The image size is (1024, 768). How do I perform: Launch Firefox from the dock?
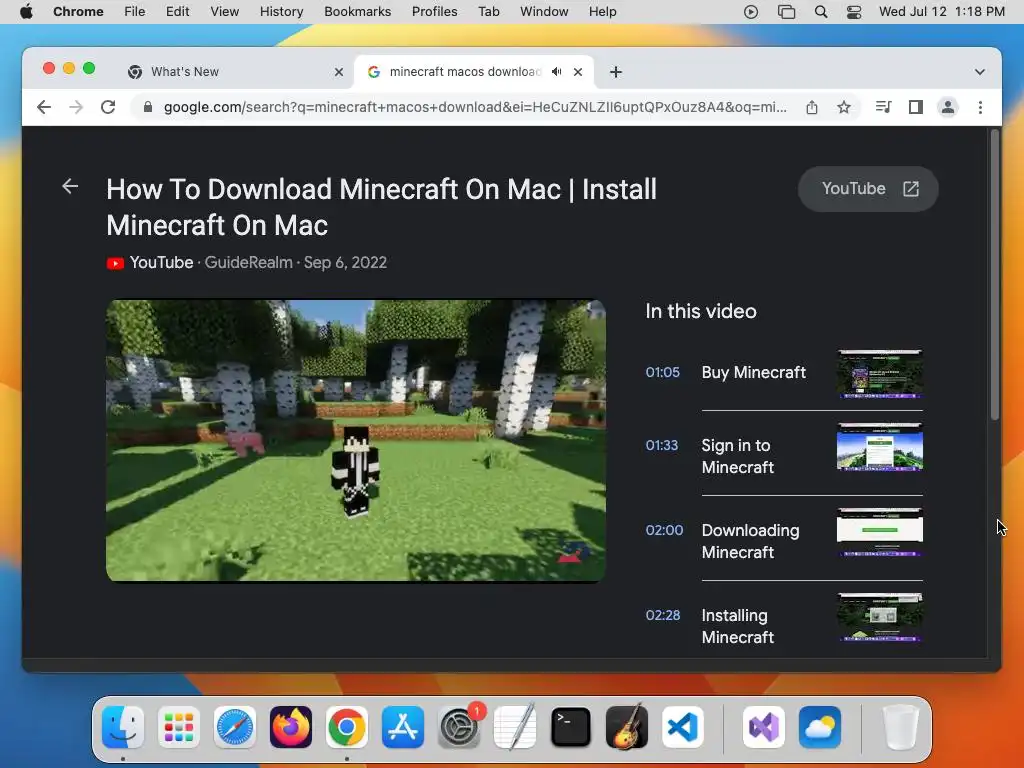click(291, 727)
